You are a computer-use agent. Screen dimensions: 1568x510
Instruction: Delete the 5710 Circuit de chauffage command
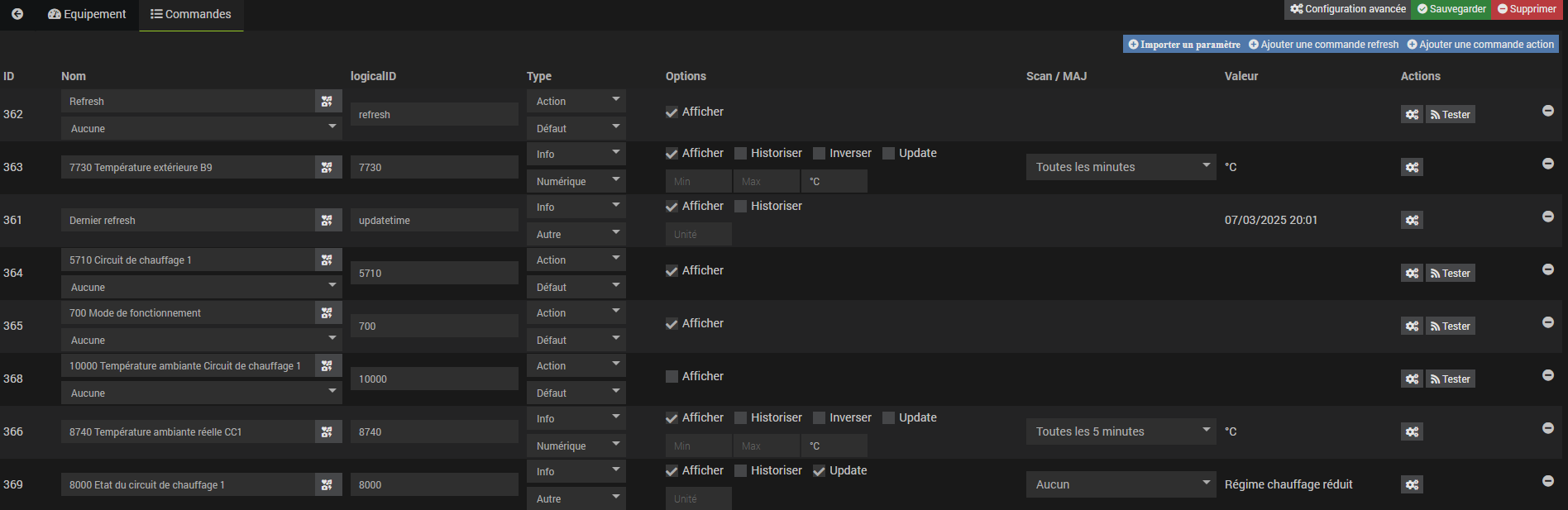tap(1547, 269)
